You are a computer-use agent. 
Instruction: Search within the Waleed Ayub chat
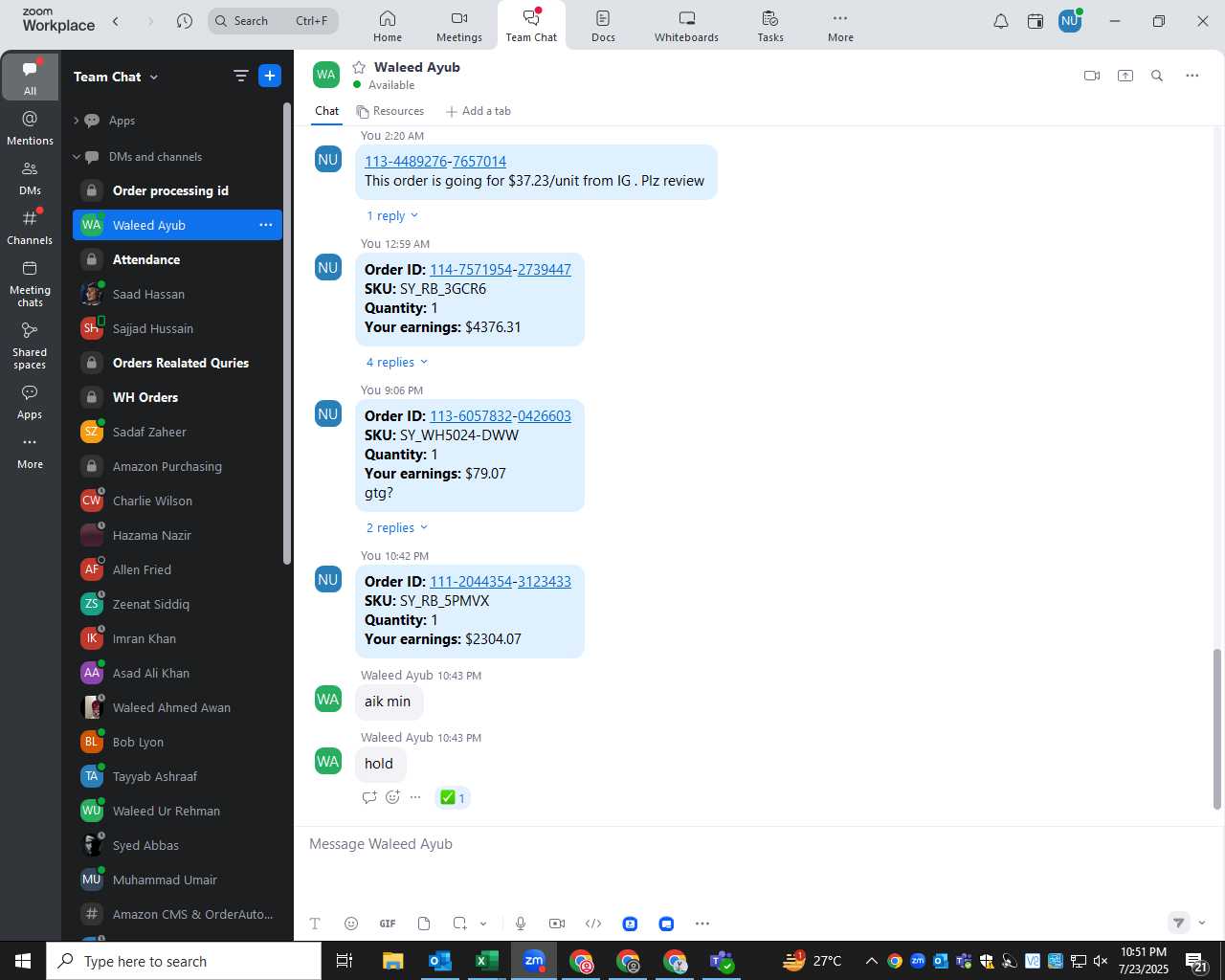[1157, 76]
